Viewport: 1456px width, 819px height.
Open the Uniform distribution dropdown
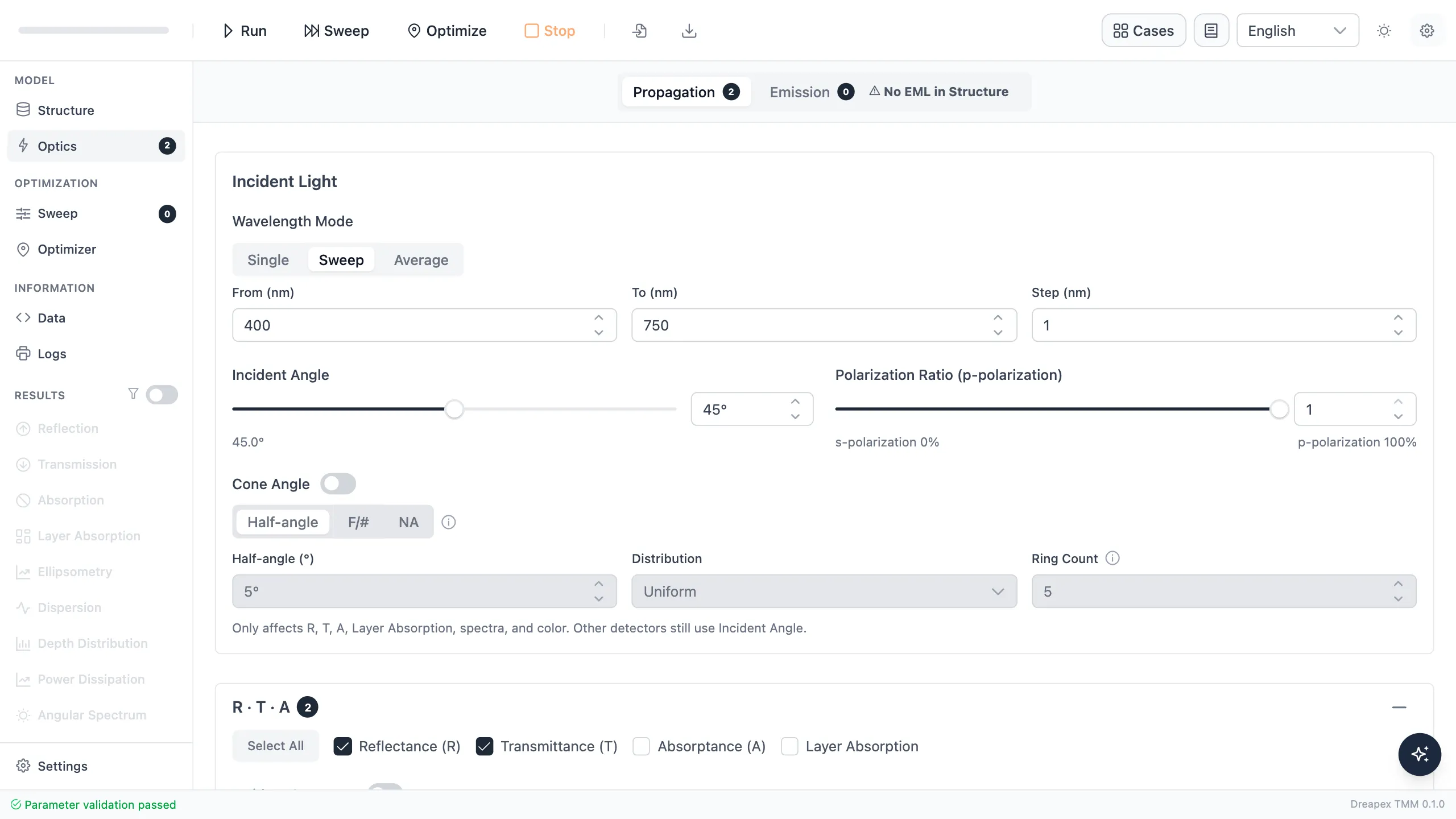[x=824, y=591]
